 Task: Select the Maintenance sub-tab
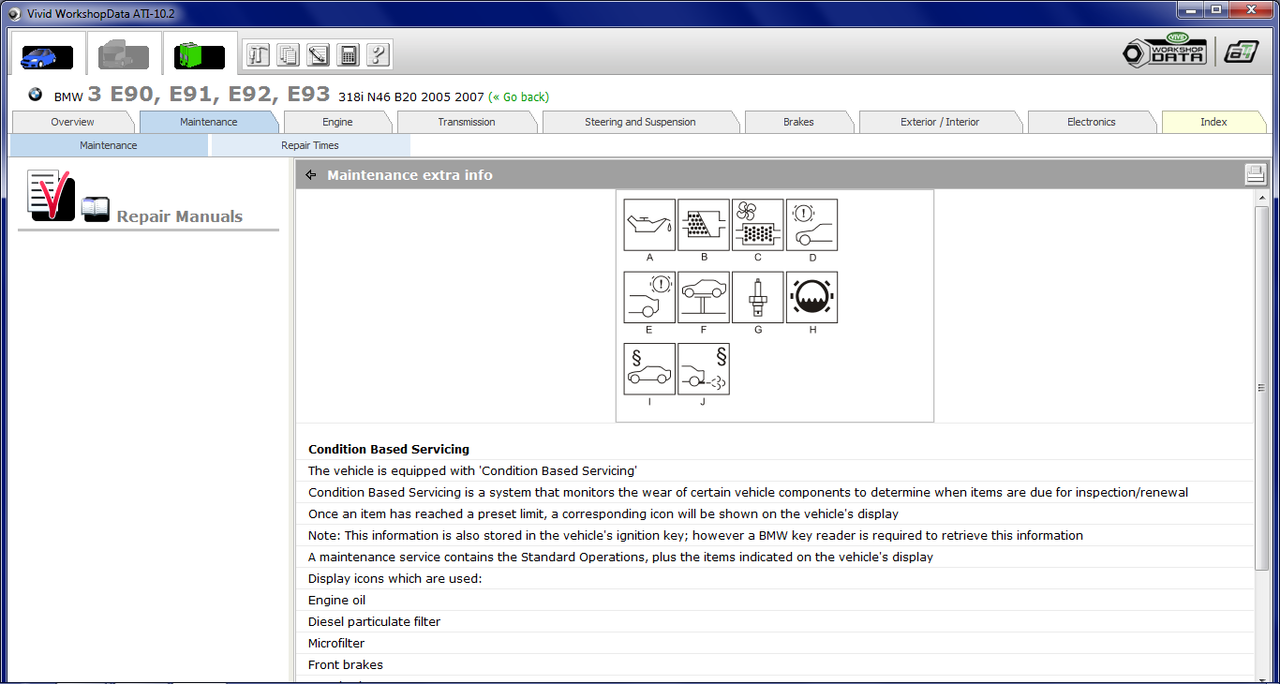[109, 145]
